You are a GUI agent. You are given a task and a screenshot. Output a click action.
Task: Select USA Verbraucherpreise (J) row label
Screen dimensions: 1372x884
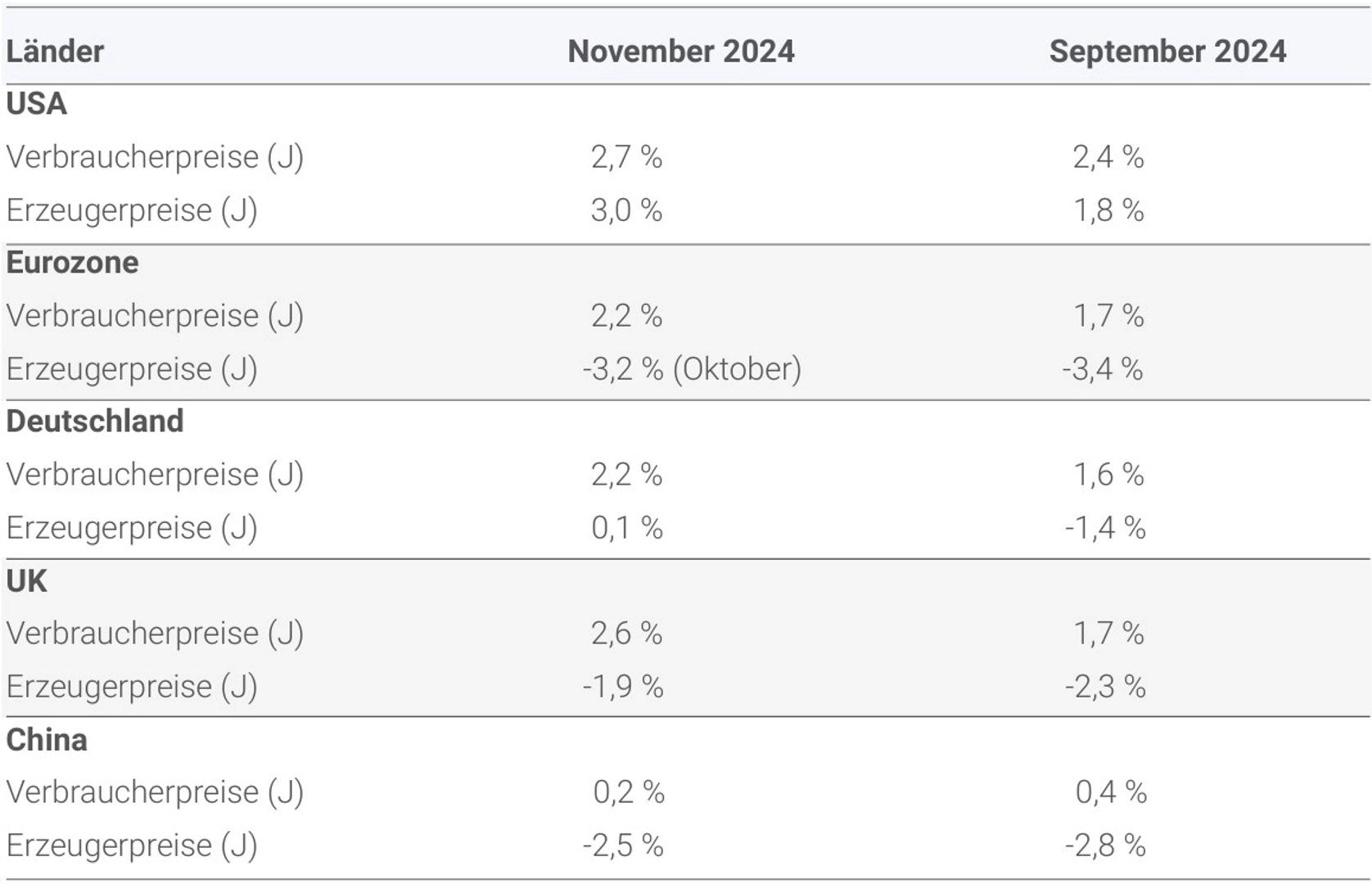(x=154, y=157)
